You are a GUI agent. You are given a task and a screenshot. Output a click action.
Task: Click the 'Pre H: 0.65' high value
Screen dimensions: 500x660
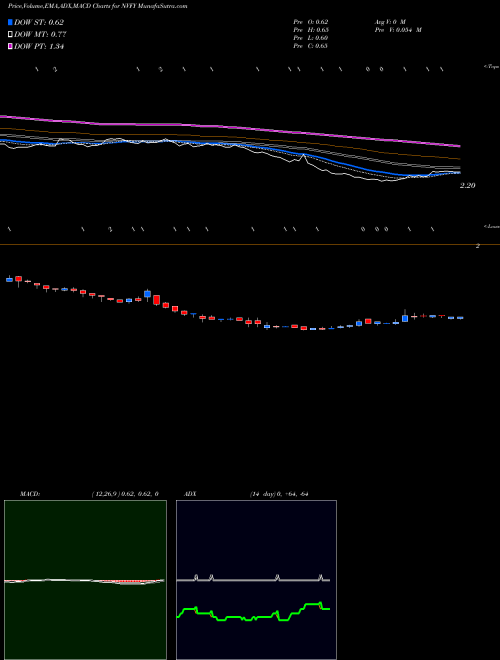tap(311, 30)
